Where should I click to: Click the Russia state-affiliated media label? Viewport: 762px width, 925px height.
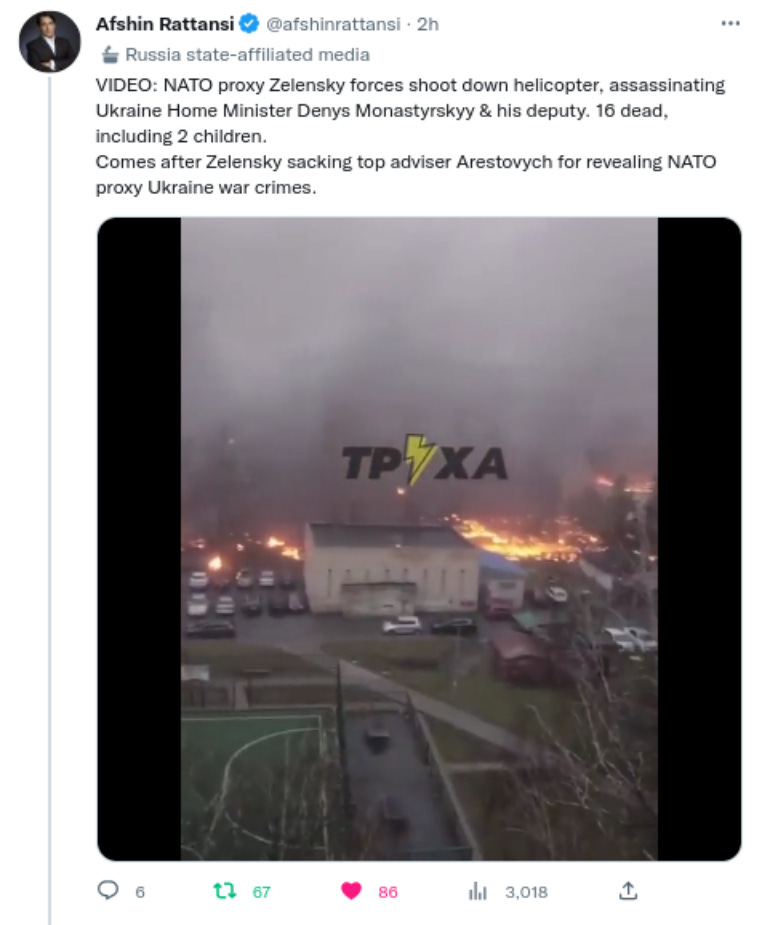[x=247, y=55]
